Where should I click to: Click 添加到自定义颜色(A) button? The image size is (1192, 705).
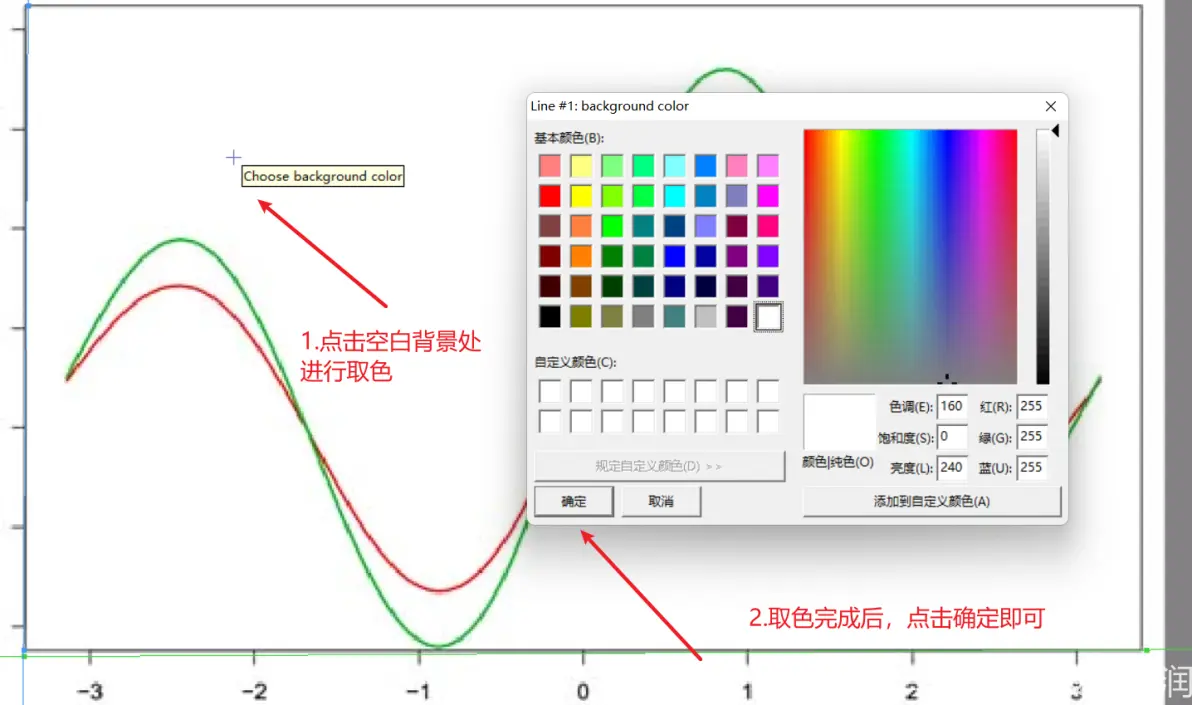[x=931, y=501]
